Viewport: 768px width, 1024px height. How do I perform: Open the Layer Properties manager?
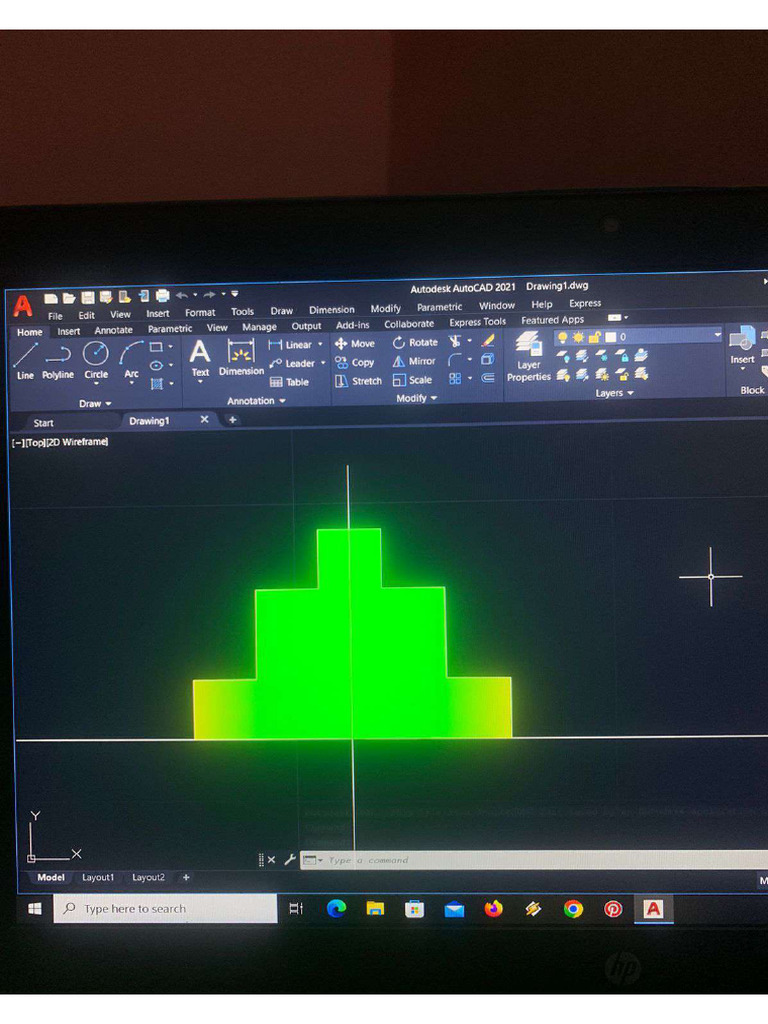(x=528, y=356)
